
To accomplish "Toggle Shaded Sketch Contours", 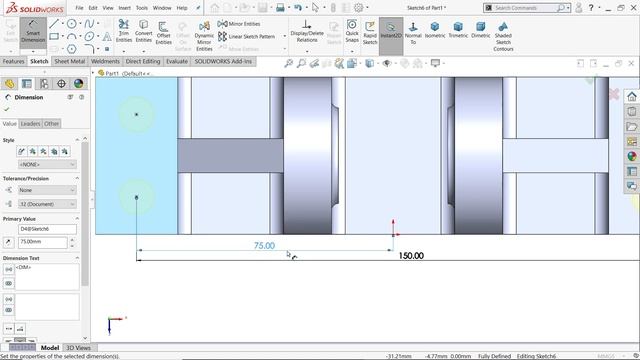I will coord(503,36).
